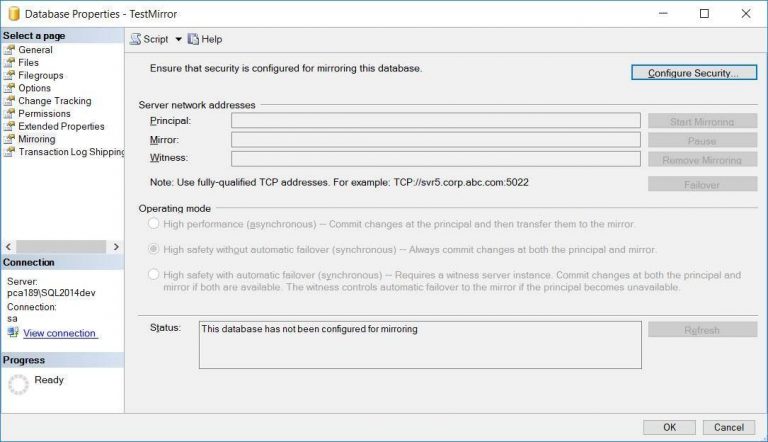
Task: Select High performance (asynchronous) mode
Action: [x=153, y=224]
